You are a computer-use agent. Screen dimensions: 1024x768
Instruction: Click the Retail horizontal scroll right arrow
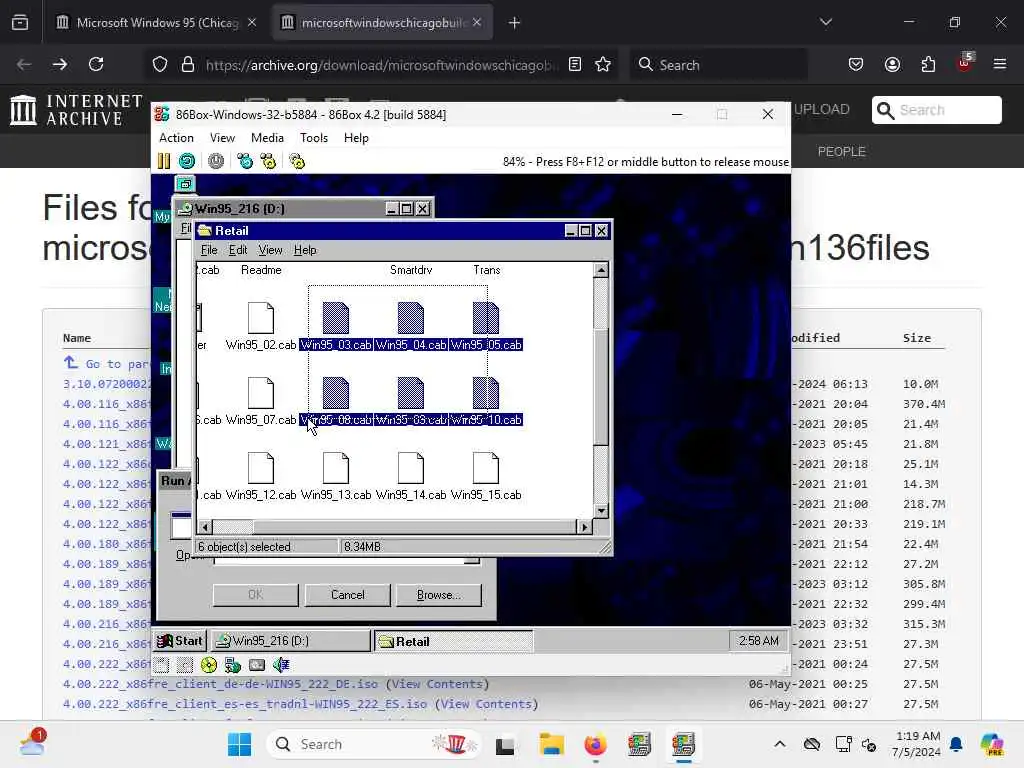(x=584, y=526)
